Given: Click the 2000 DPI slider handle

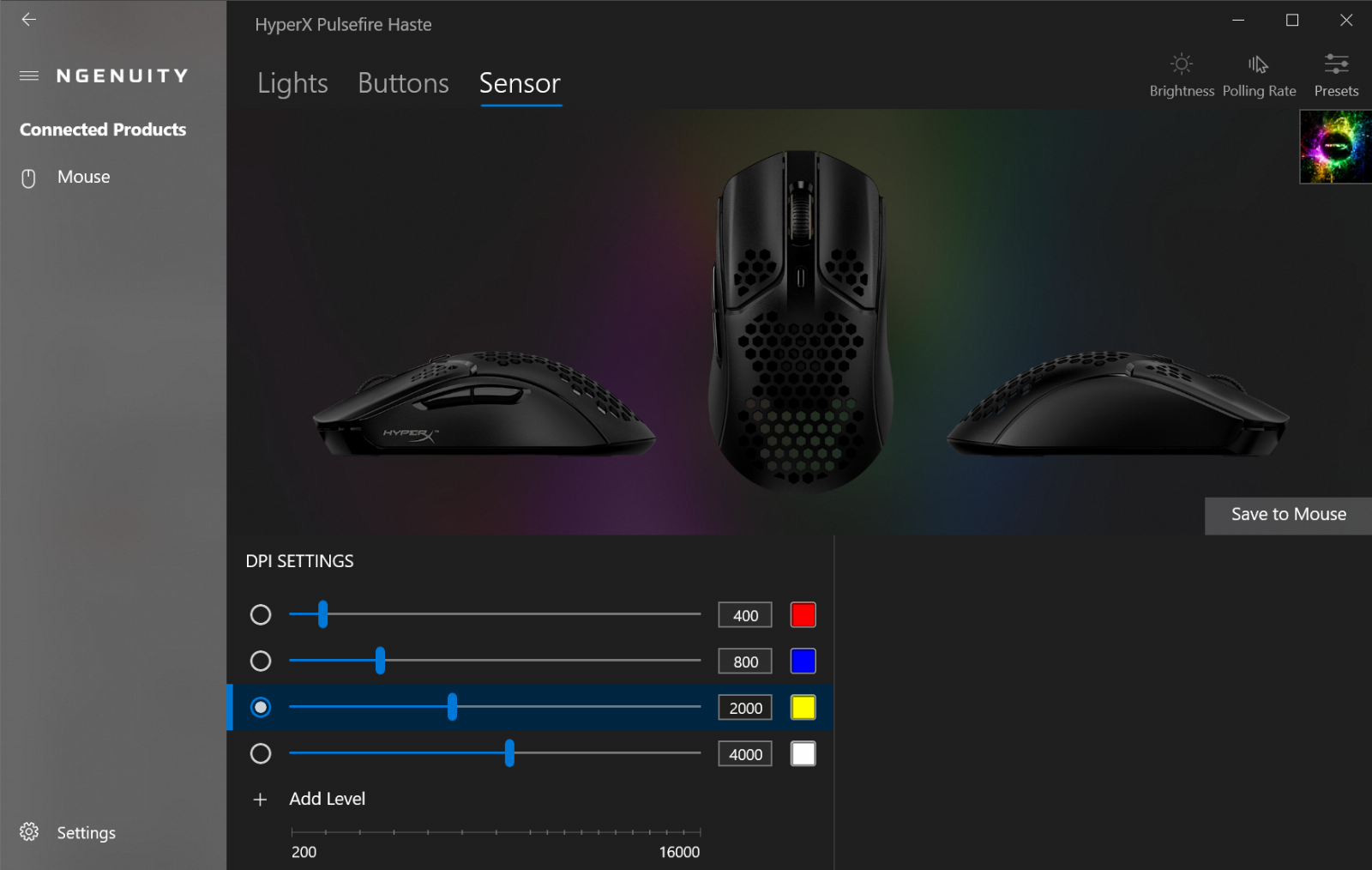Looking at the screenshot, I should 452,707.
